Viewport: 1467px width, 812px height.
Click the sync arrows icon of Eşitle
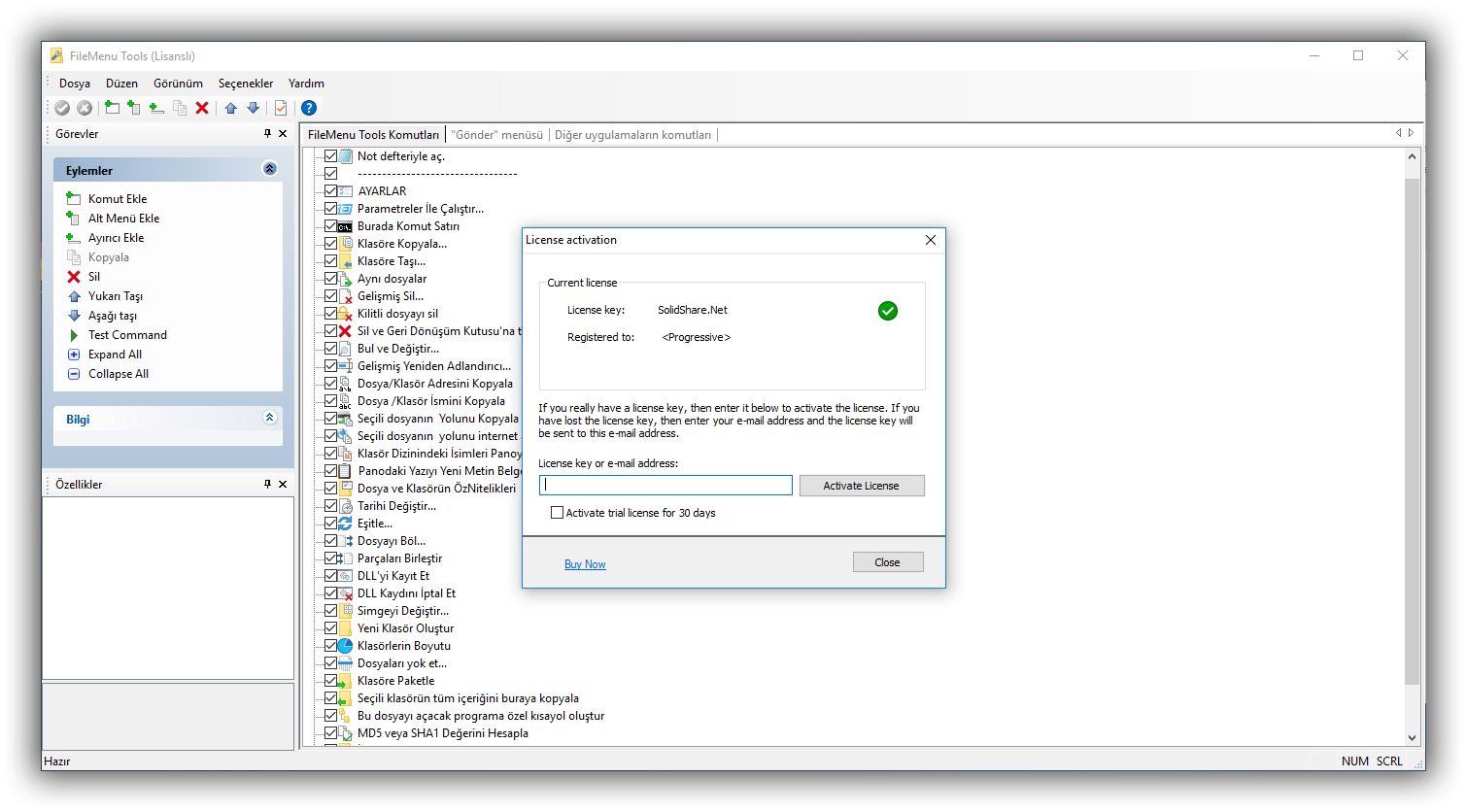coord(346,524)
